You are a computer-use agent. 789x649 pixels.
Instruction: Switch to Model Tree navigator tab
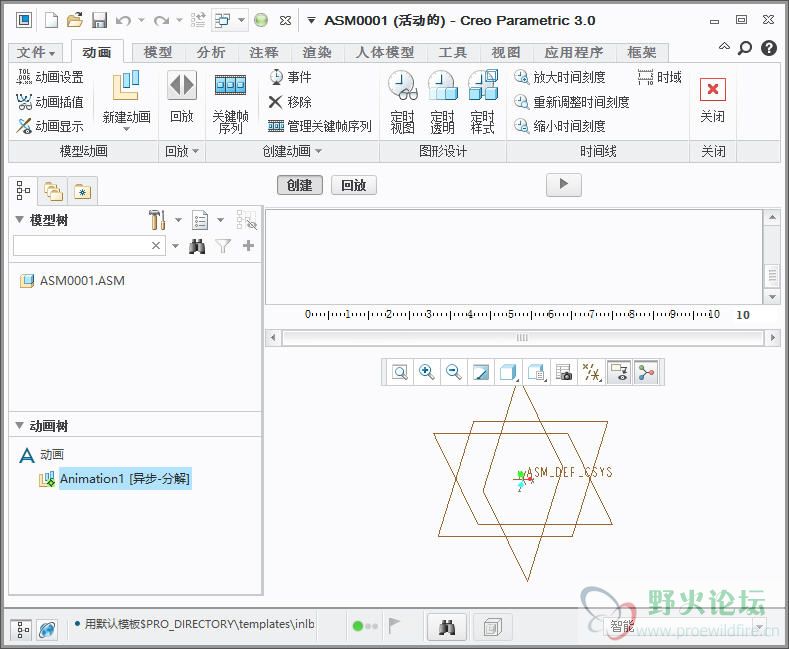point(23,191)
